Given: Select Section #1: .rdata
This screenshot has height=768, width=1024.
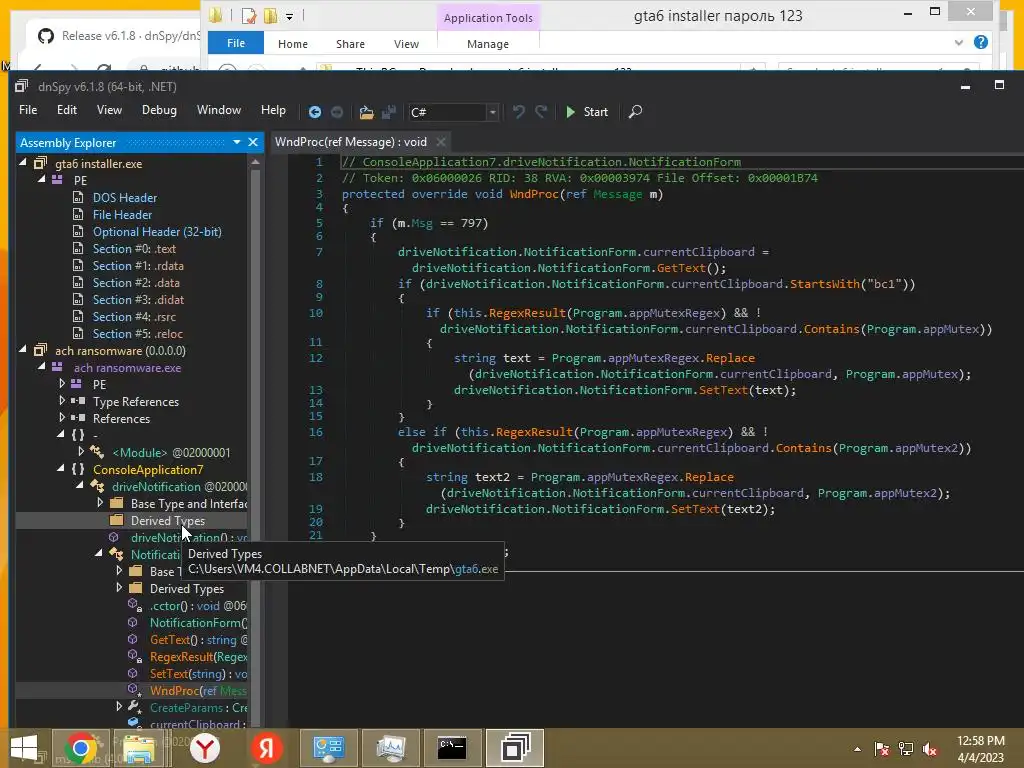Looking at the screenshot, I should [x=138, y=266].
